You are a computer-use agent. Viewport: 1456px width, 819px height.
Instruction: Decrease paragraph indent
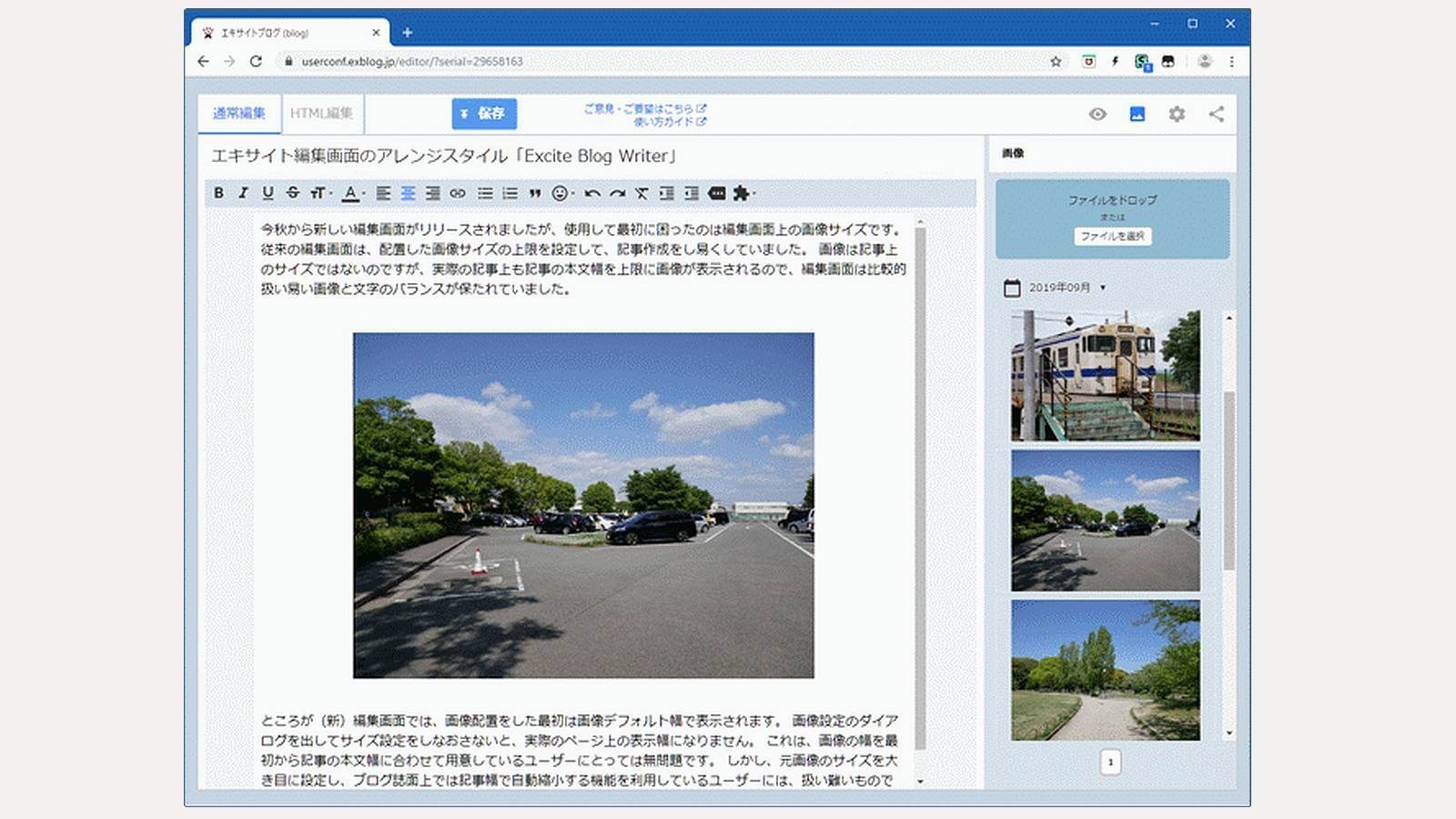tap(692, 193)
